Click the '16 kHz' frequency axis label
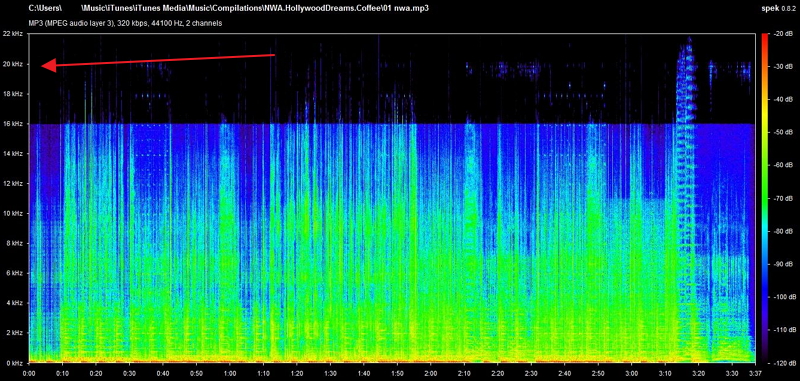This screenshot has width=800, height=381. point(12,123)
